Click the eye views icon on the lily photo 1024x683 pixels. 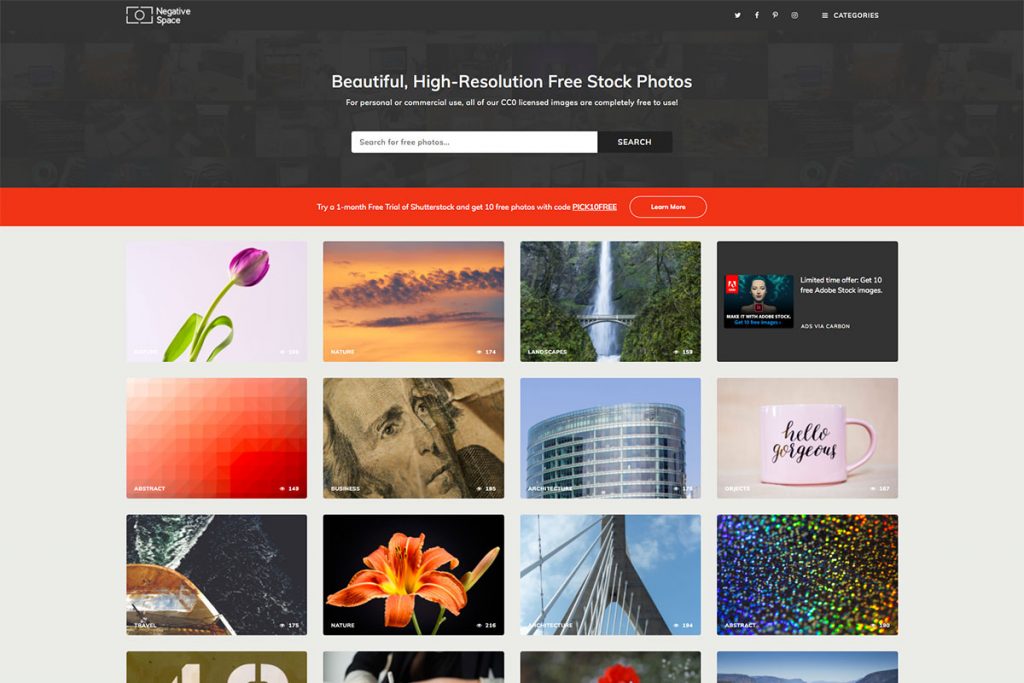pyautogui.click(x=479, y=625)
